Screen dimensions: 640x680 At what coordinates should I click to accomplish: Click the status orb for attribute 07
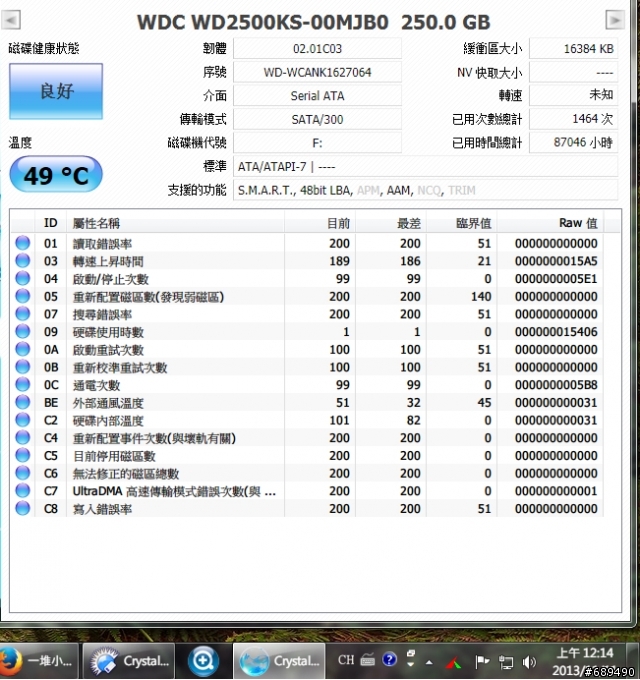tap(23, 314)
